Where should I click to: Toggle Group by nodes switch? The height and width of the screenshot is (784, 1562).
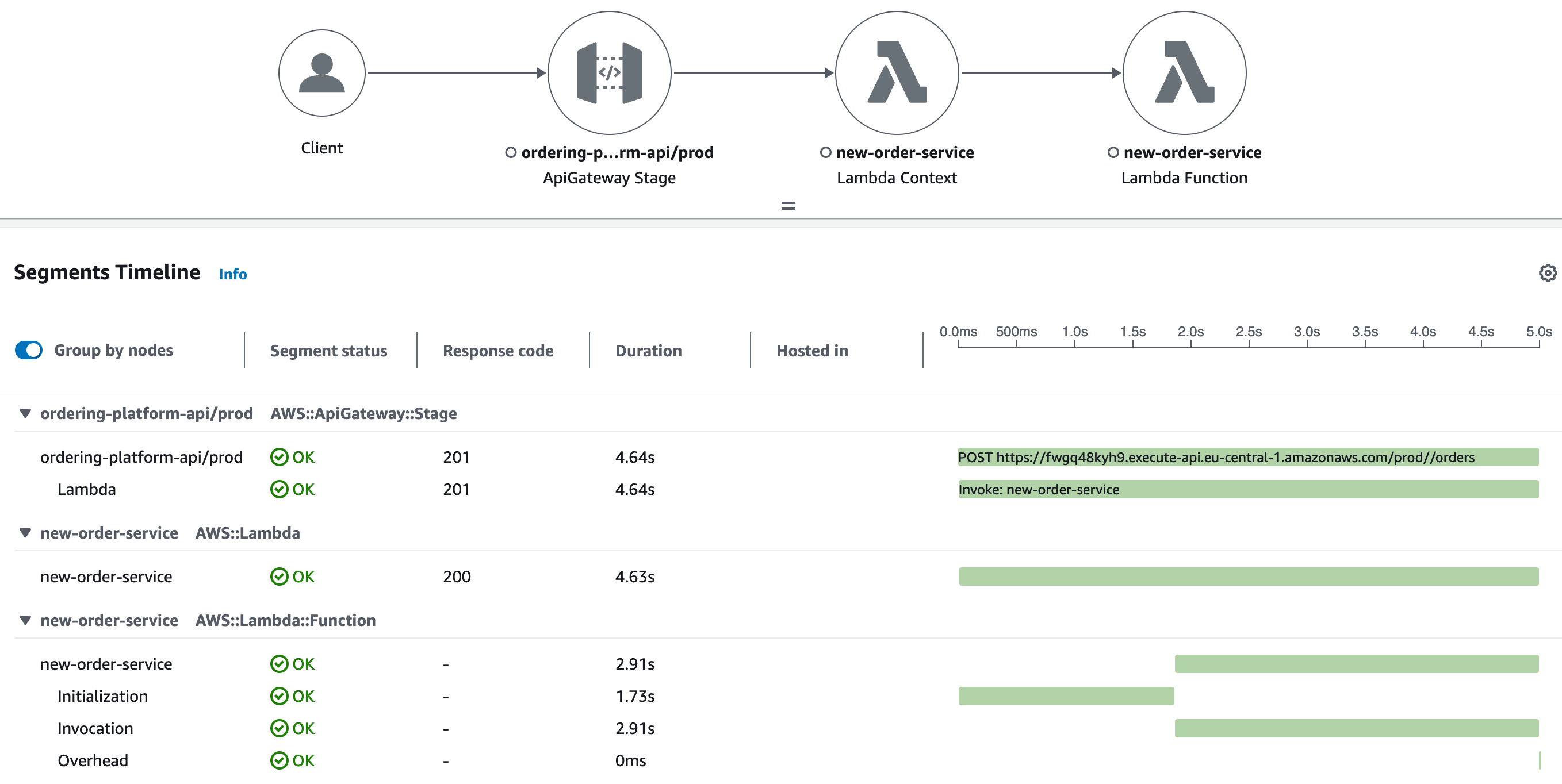(29, 350)
